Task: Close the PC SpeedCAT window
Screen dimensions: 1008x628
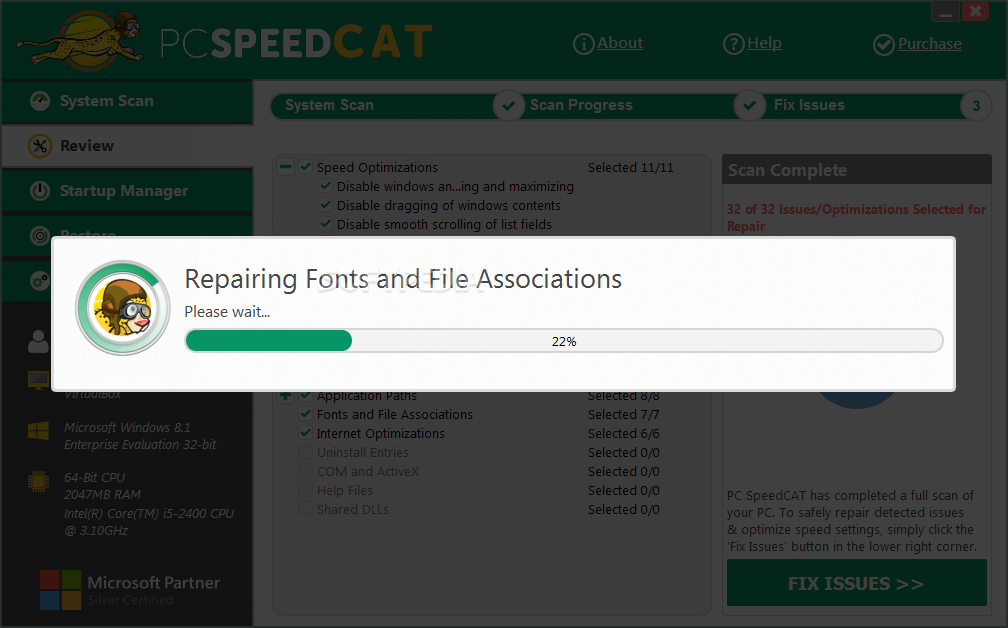Action: (975, 11)
